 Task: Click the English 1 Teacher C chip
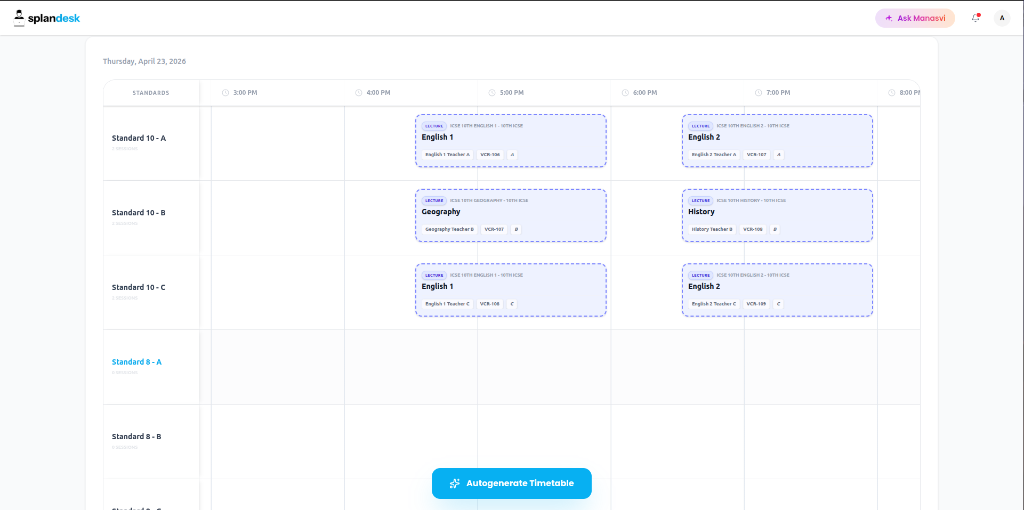[x=447, y=304]
